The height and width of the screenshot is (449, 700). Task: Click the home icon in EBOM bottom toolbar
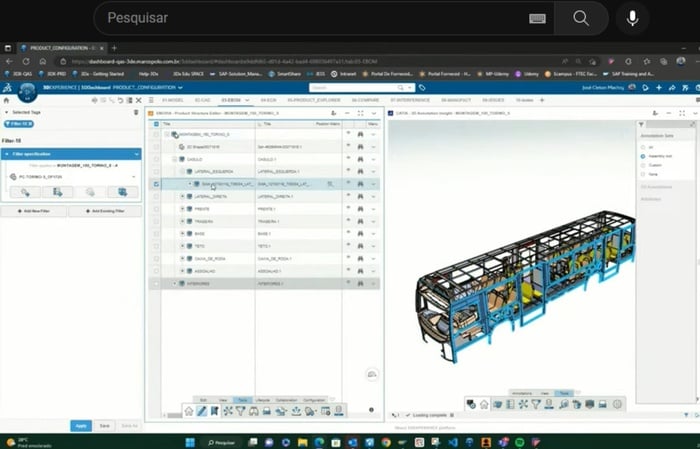pos(189,411)
